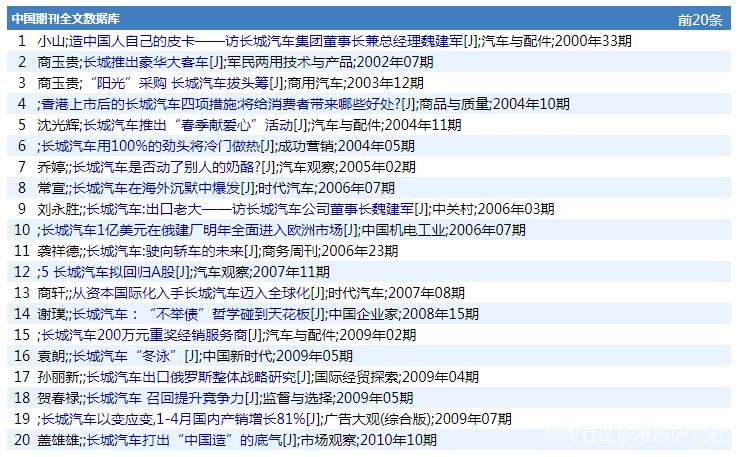Click source 商用汽车;2003年12期

click(x=355, y=83)
